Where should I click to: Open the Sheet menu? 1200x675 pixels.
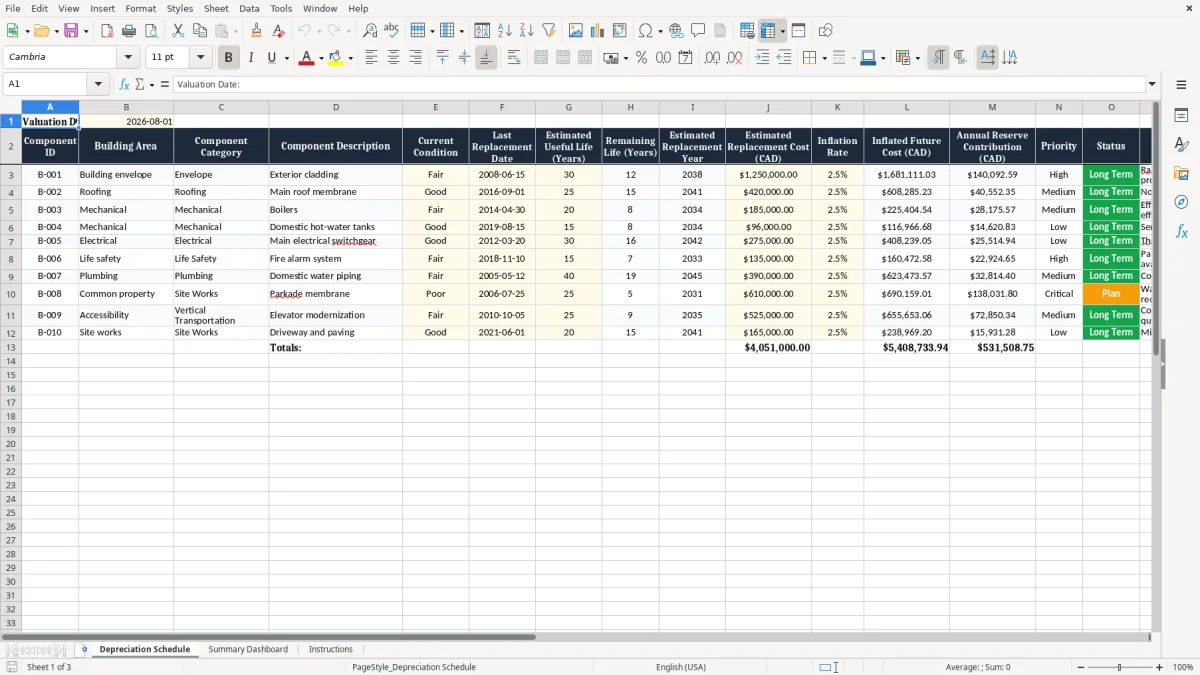pyautogui.click(x=216, y=8)
